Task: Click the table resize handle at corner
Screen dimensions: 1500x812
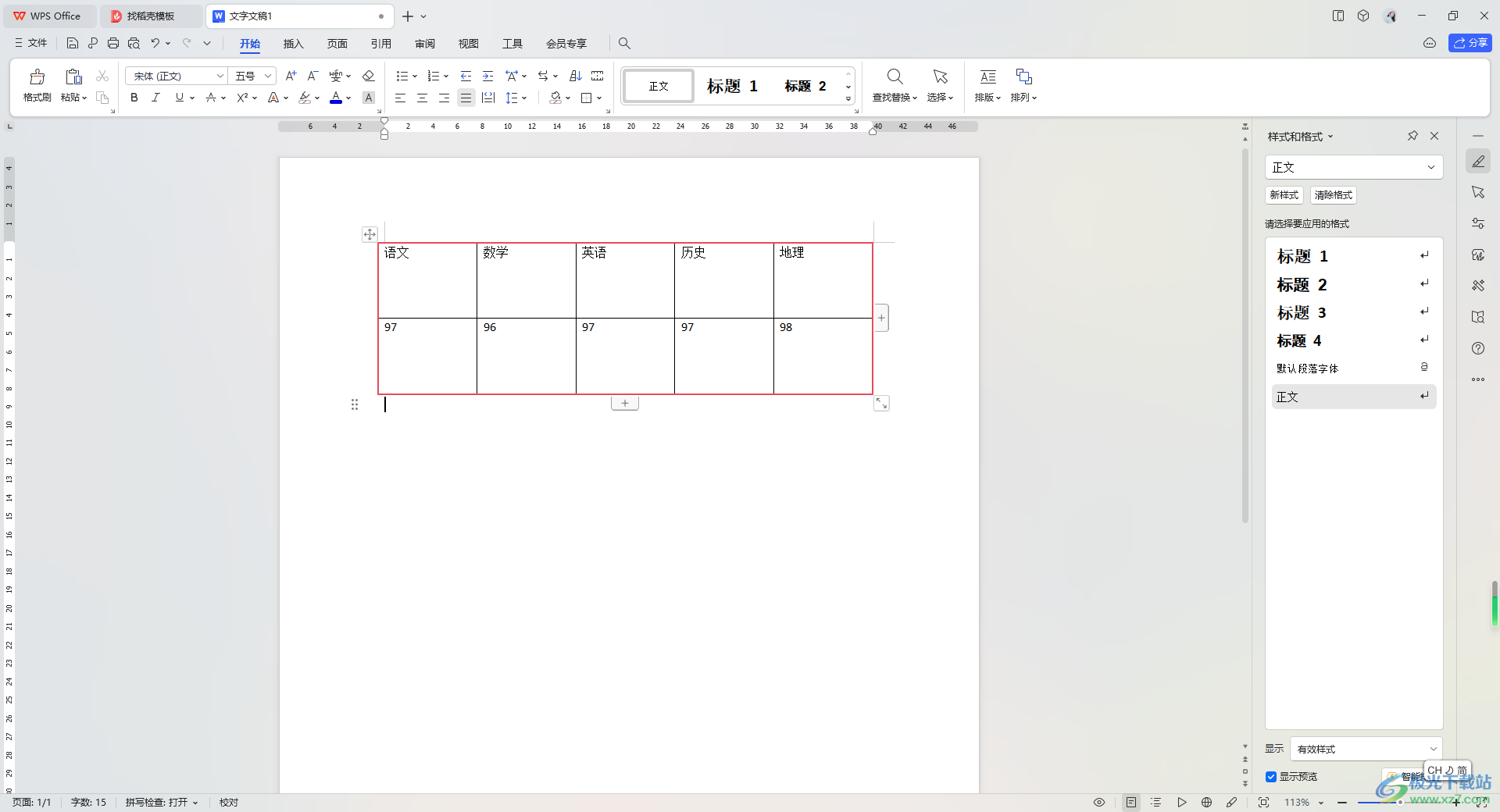Action: (x=881, y=403)
